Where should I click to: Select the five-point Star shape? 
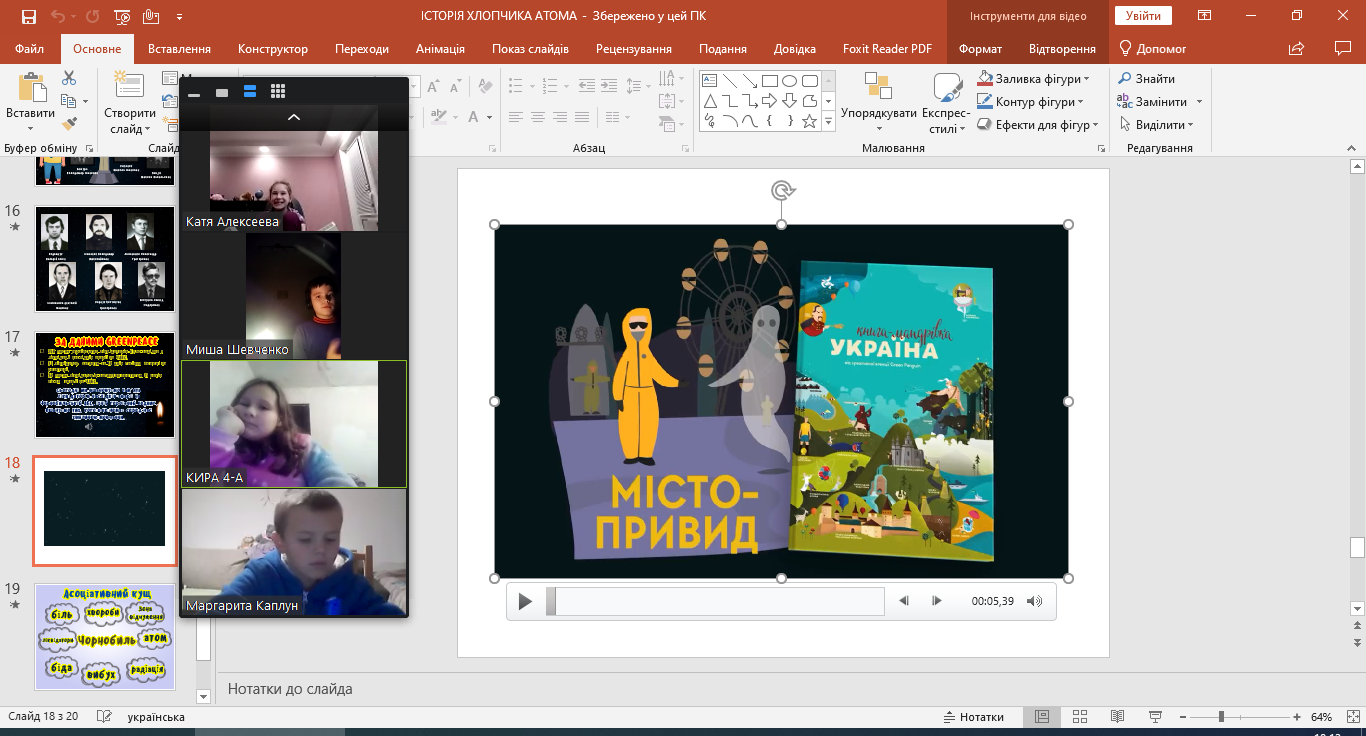pyautogui.click(x=809, y=121)
